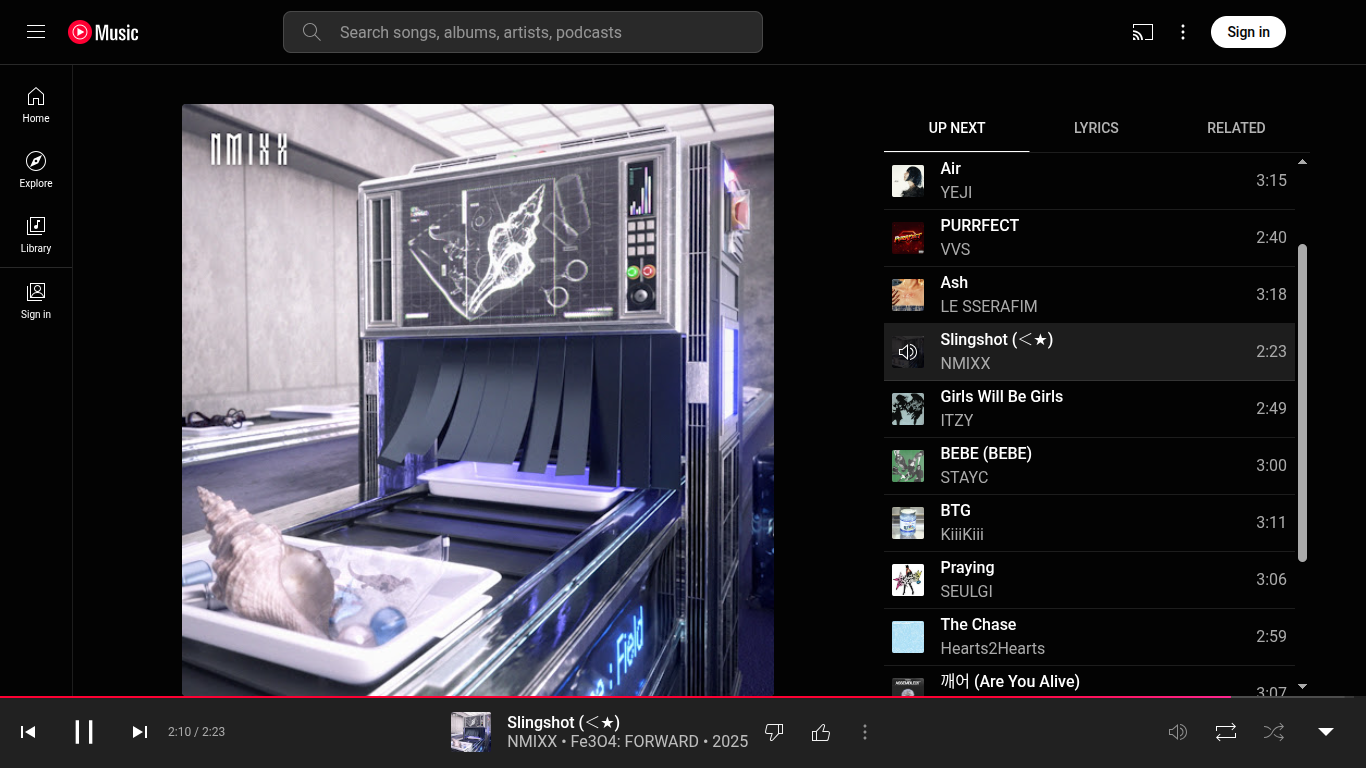Dislike the current song
1366x768 pixels.
pos(773,732)
